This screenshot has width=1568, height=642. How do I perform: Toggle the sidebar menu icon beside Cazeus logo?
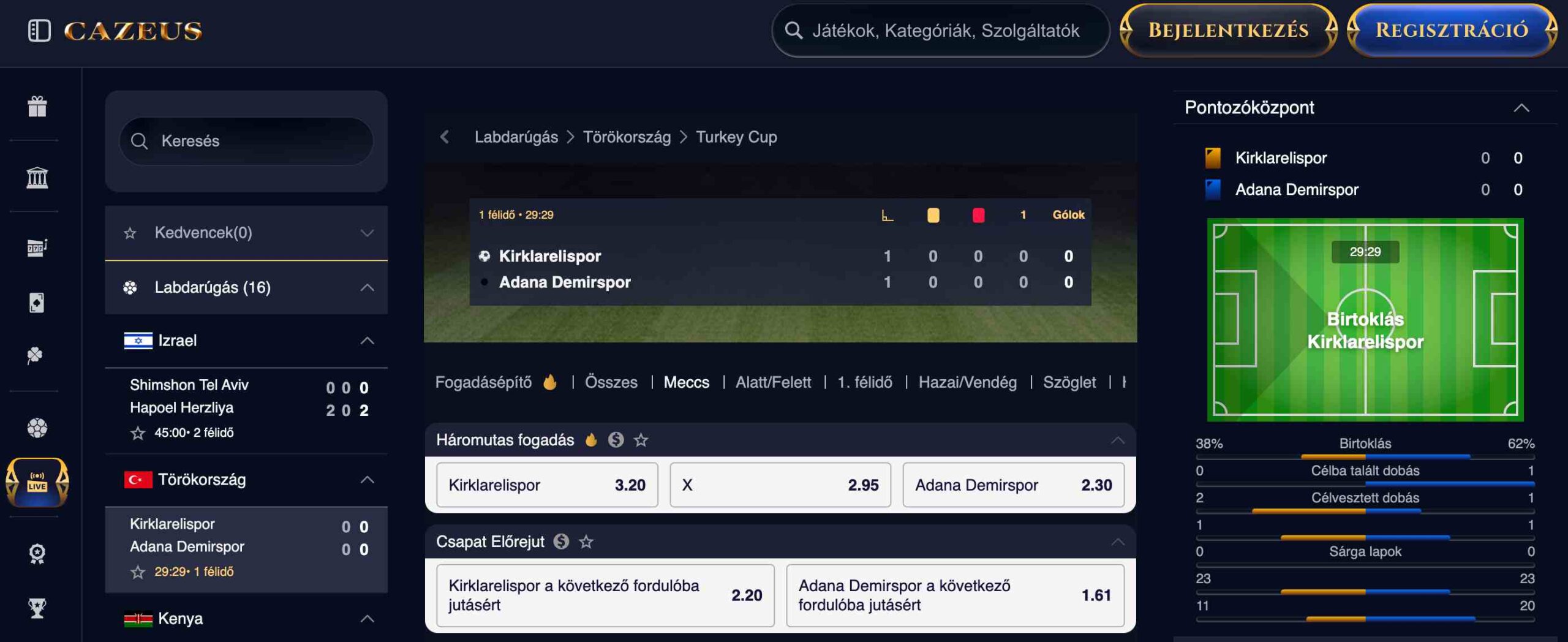(39, 31)
